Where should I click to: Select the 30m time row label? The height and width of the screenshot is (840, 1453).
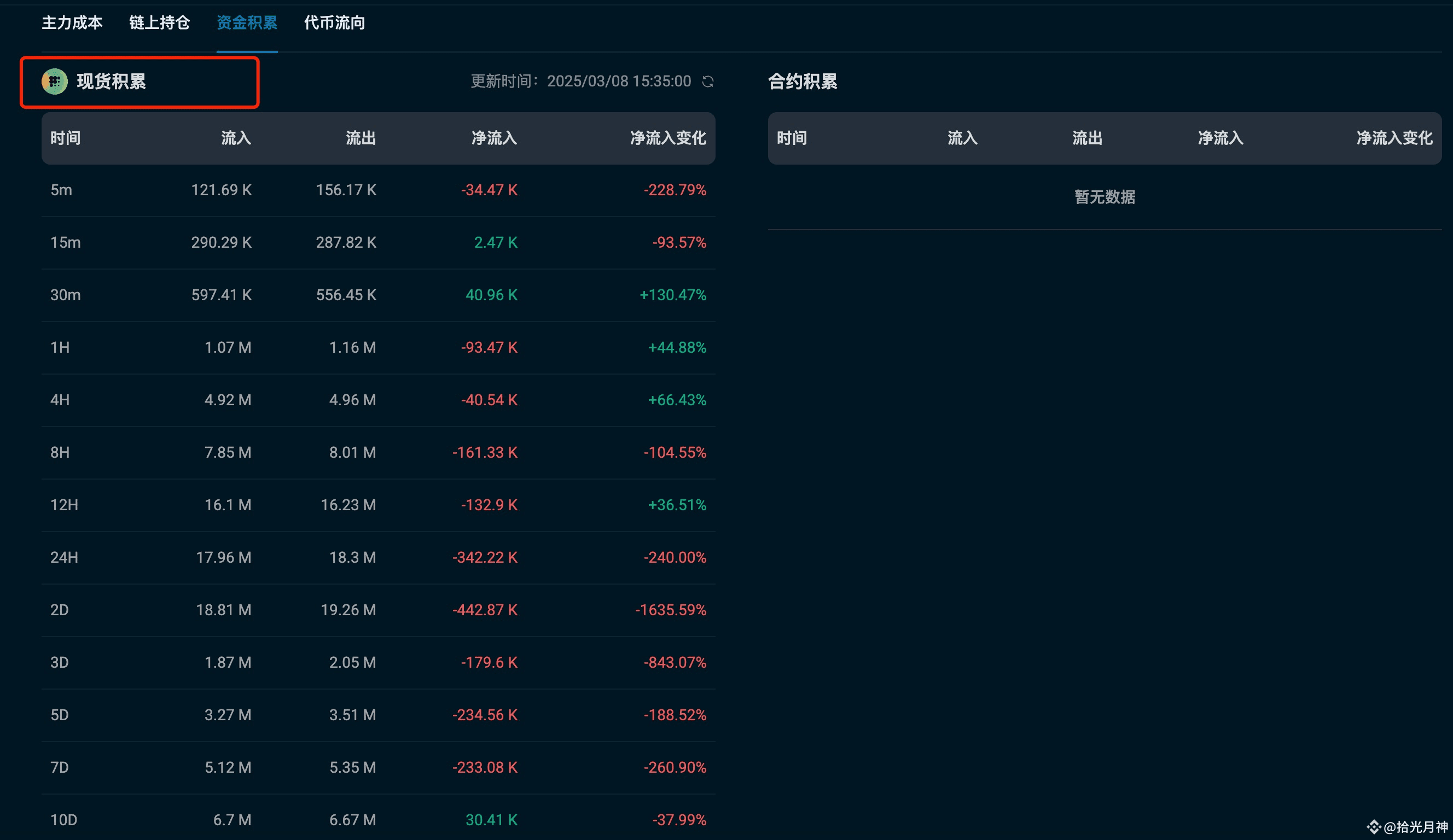click(65, 295)
